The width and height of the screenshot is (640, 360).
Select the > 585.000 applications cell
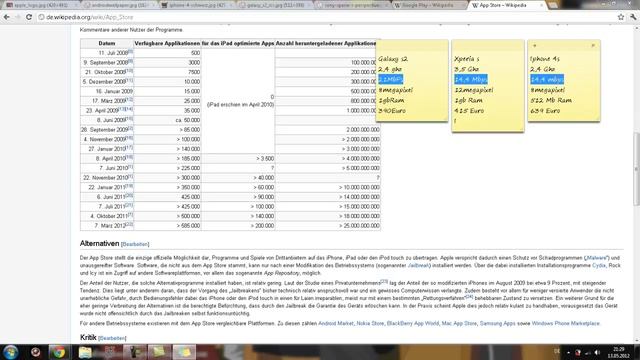[167, 226]
